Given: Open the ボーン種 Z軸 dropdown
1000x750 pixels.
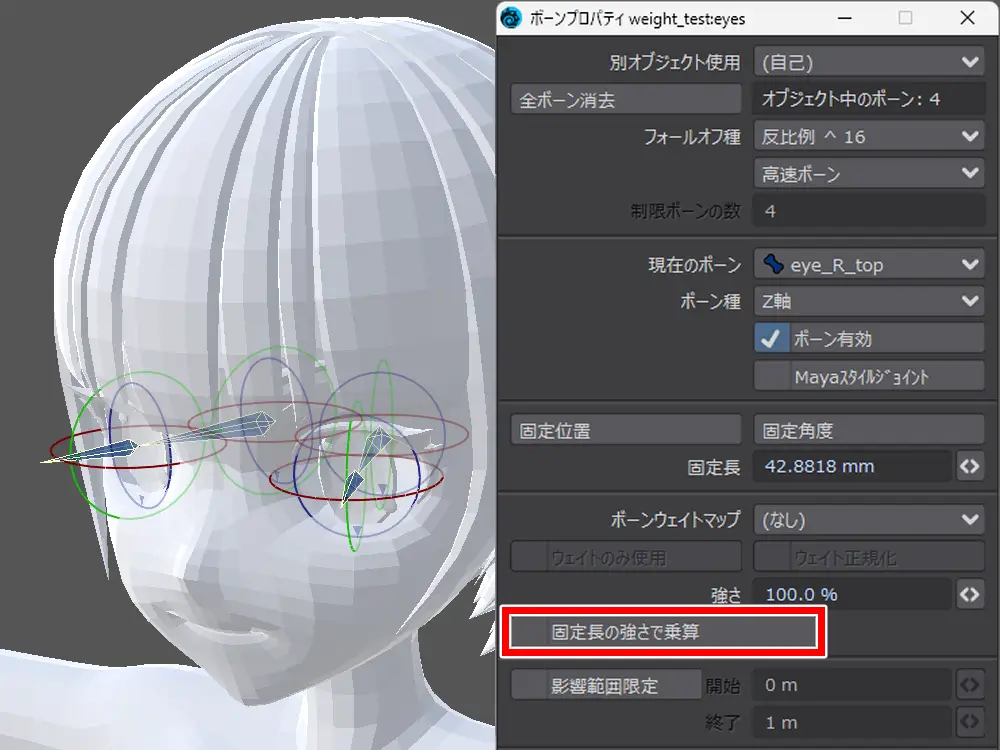Looking at the screenshot, I should 868,301.
